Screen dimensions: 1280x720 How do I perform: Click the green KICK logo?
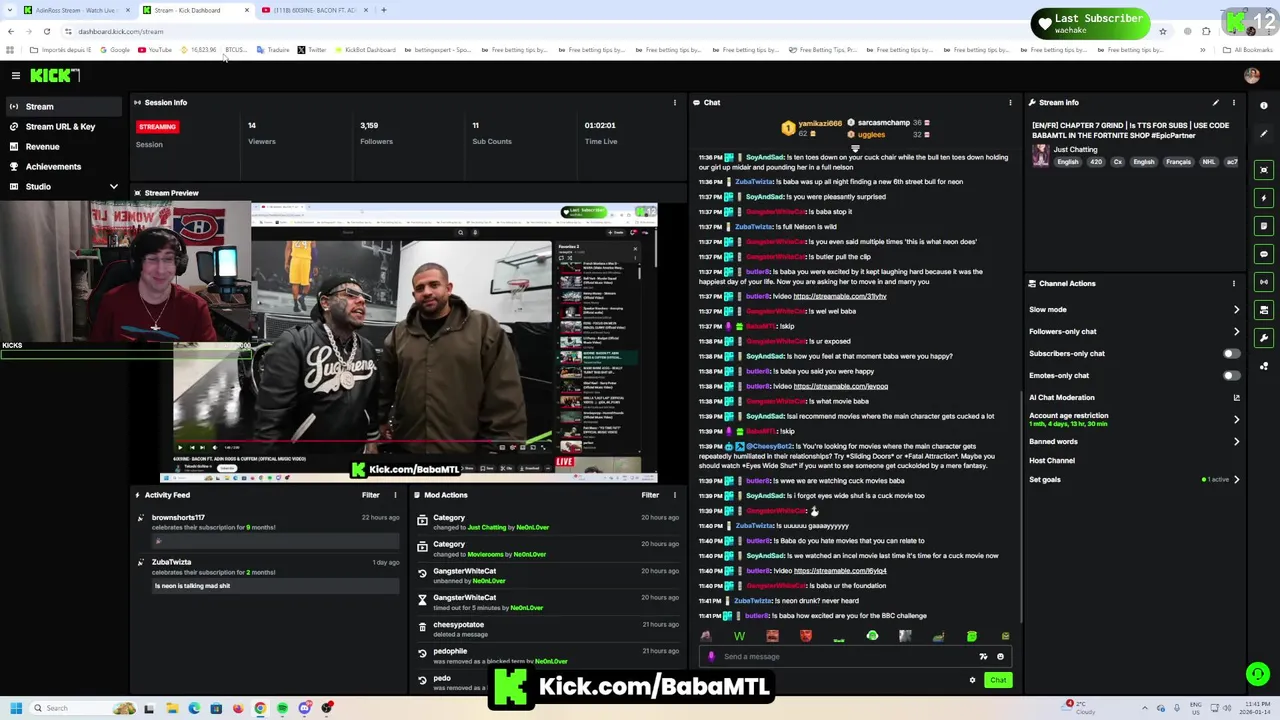pos(55,75)
